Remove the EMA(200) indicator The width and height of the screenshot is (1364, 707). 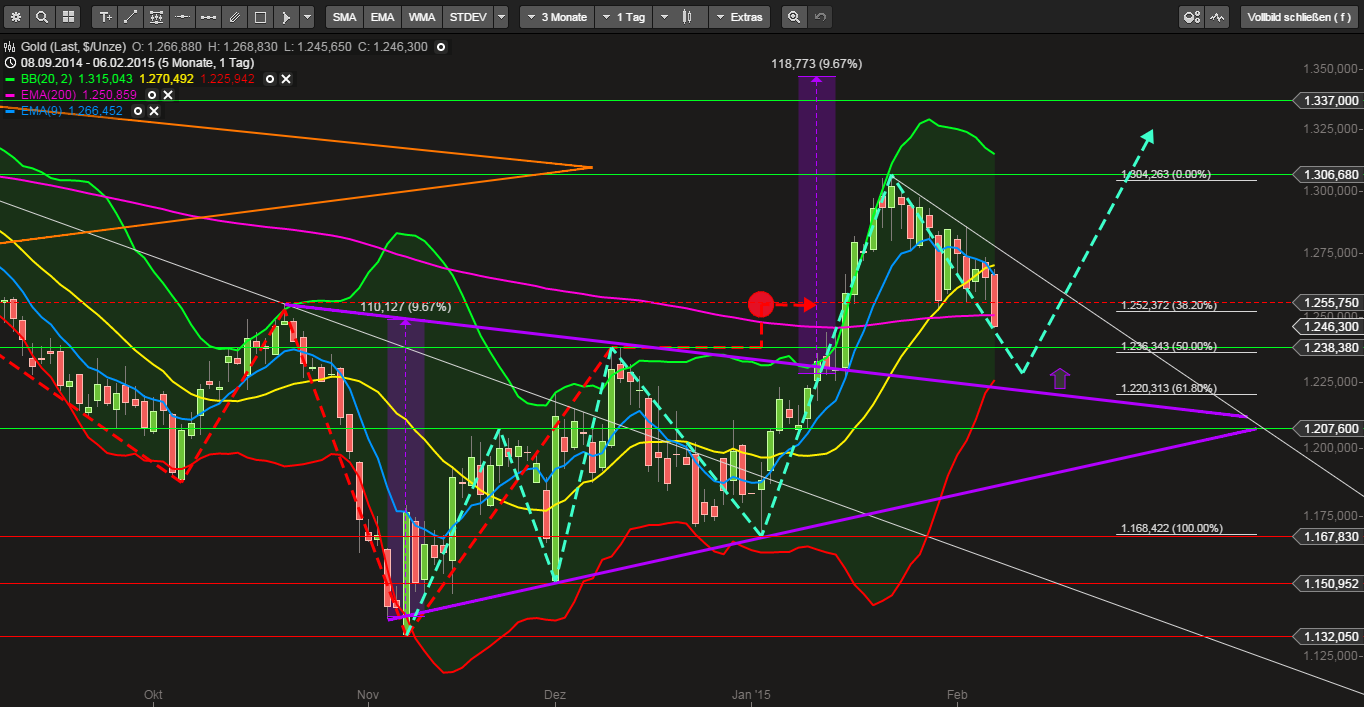coord(168,95)
